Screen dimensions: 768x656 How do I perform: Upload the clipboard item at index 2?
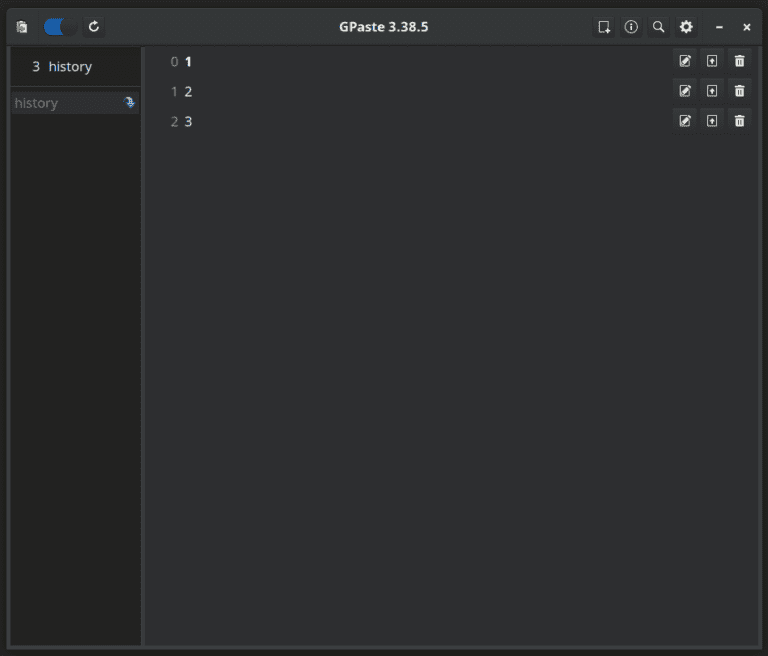pyautogui.click(x=712, y=121)
